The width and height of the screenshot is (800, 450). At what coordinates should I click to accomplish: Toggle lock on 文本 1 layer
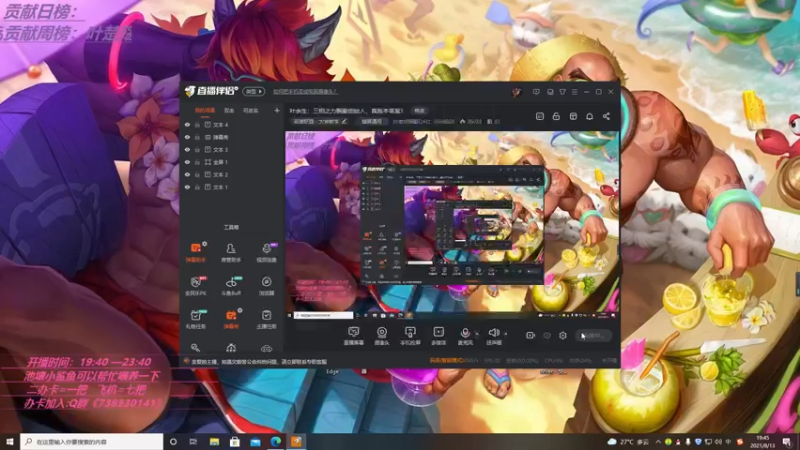[197, 187]
